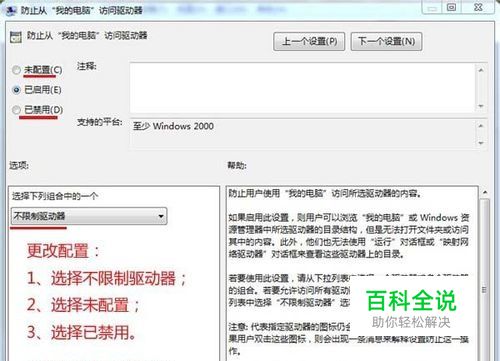Click the 注释: label
Screen dimensions: 500x361
(x=87, y=66)
